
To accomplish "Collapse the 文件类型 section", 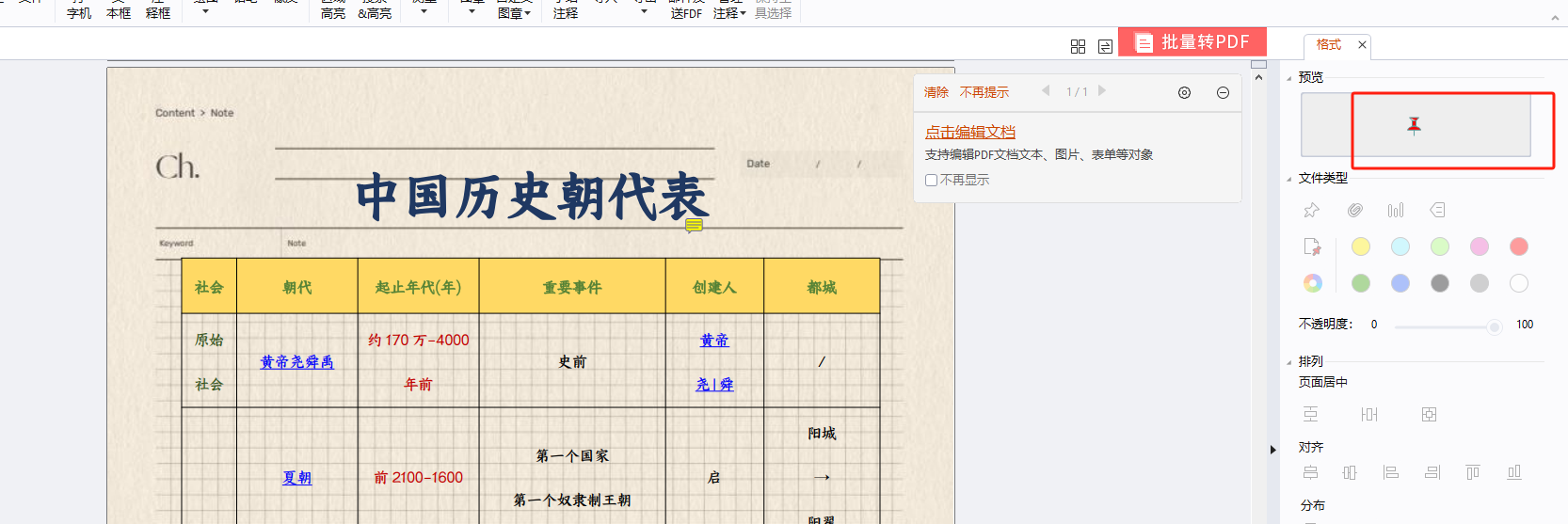I will coord(1289,179).
